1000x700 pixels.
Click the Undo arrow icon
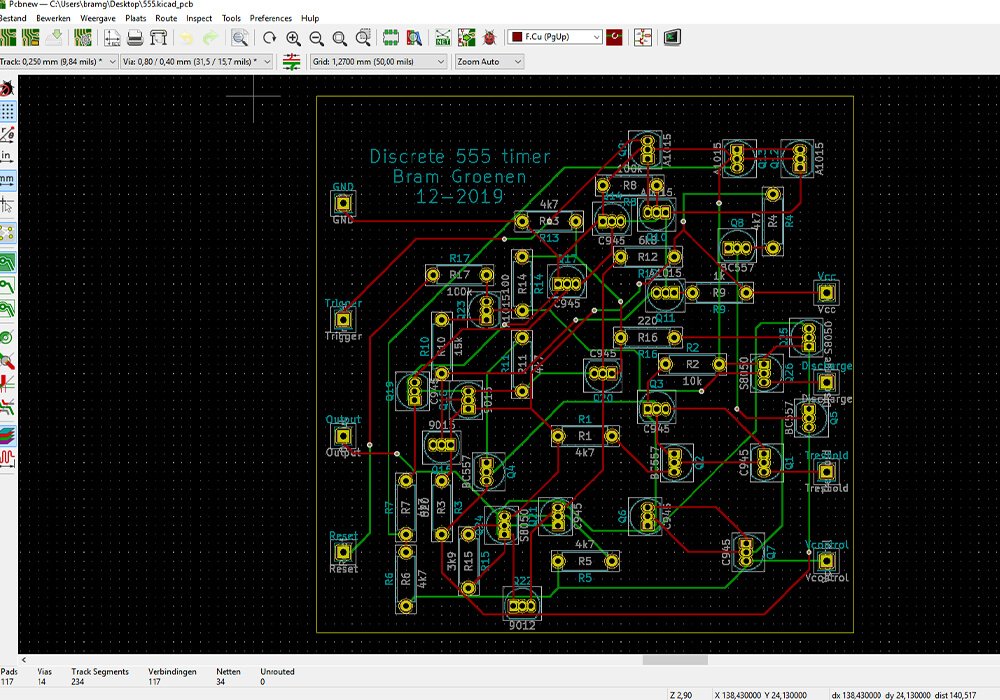[187, 38]
